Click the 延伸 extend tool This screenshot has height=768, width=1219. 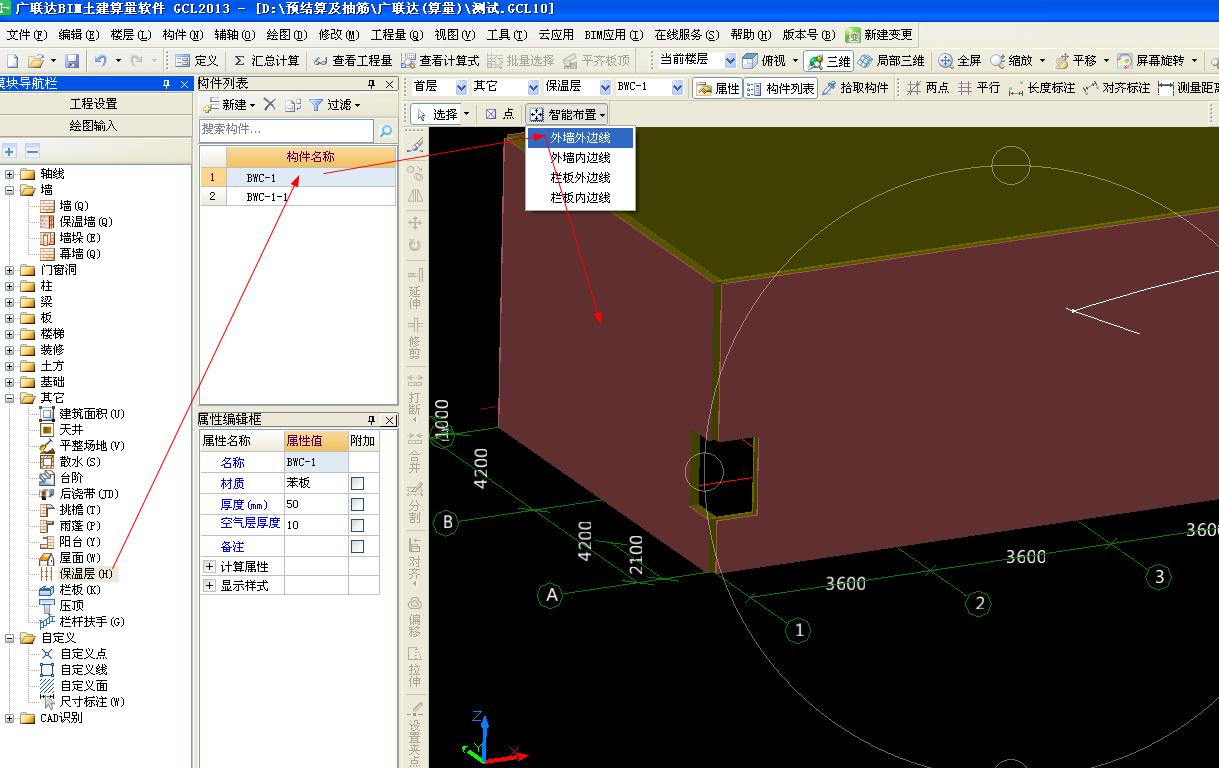click(415, 289)
